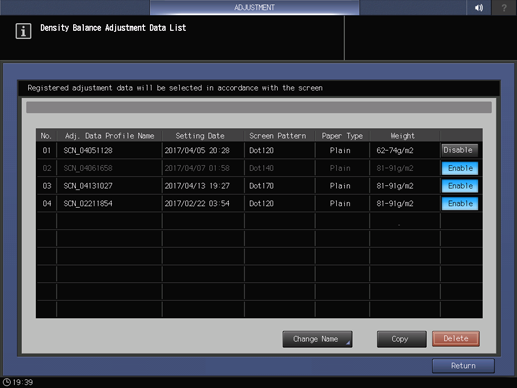Toggle Disable button for SCN_04051128
This screenshot has width=517, height=388.
pos(459,150)
